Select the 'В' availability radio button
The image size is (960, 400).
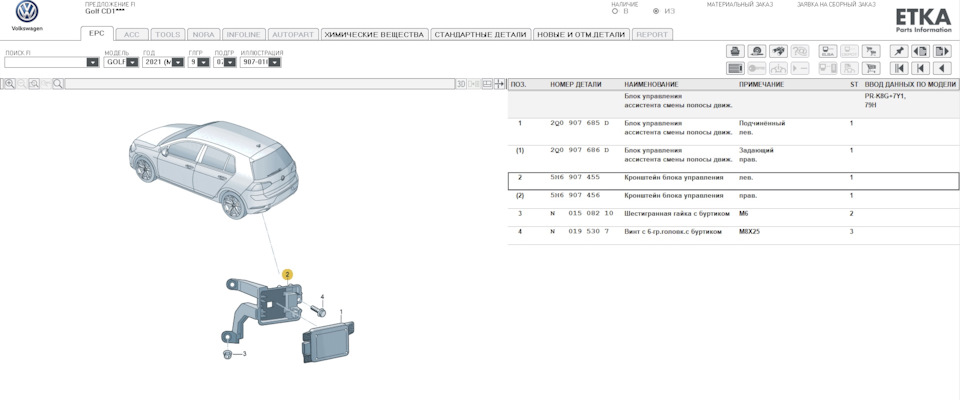[615, 11]
